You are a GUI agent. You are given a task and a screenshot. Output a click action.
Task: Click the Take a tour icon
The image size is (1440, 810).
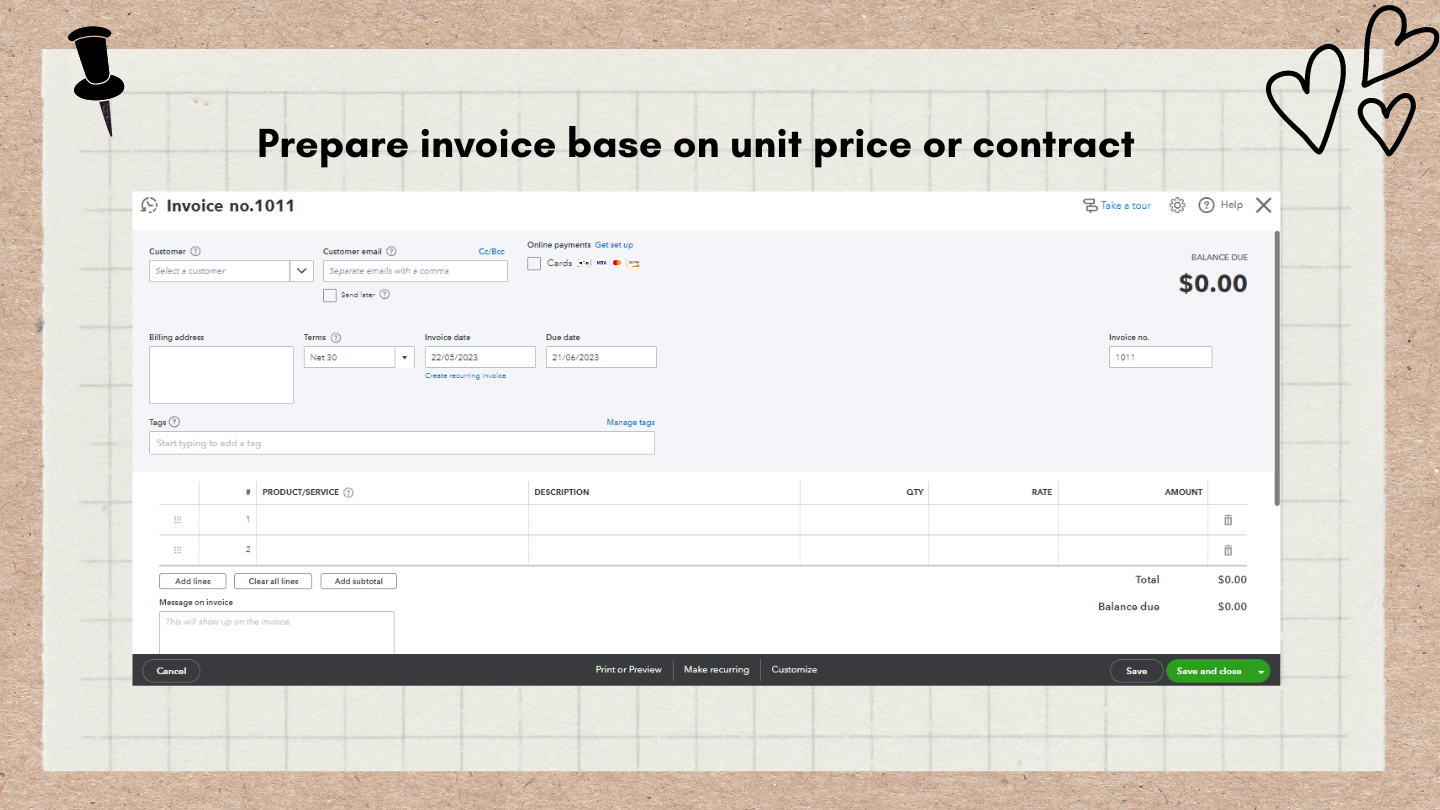[1090, 205]
